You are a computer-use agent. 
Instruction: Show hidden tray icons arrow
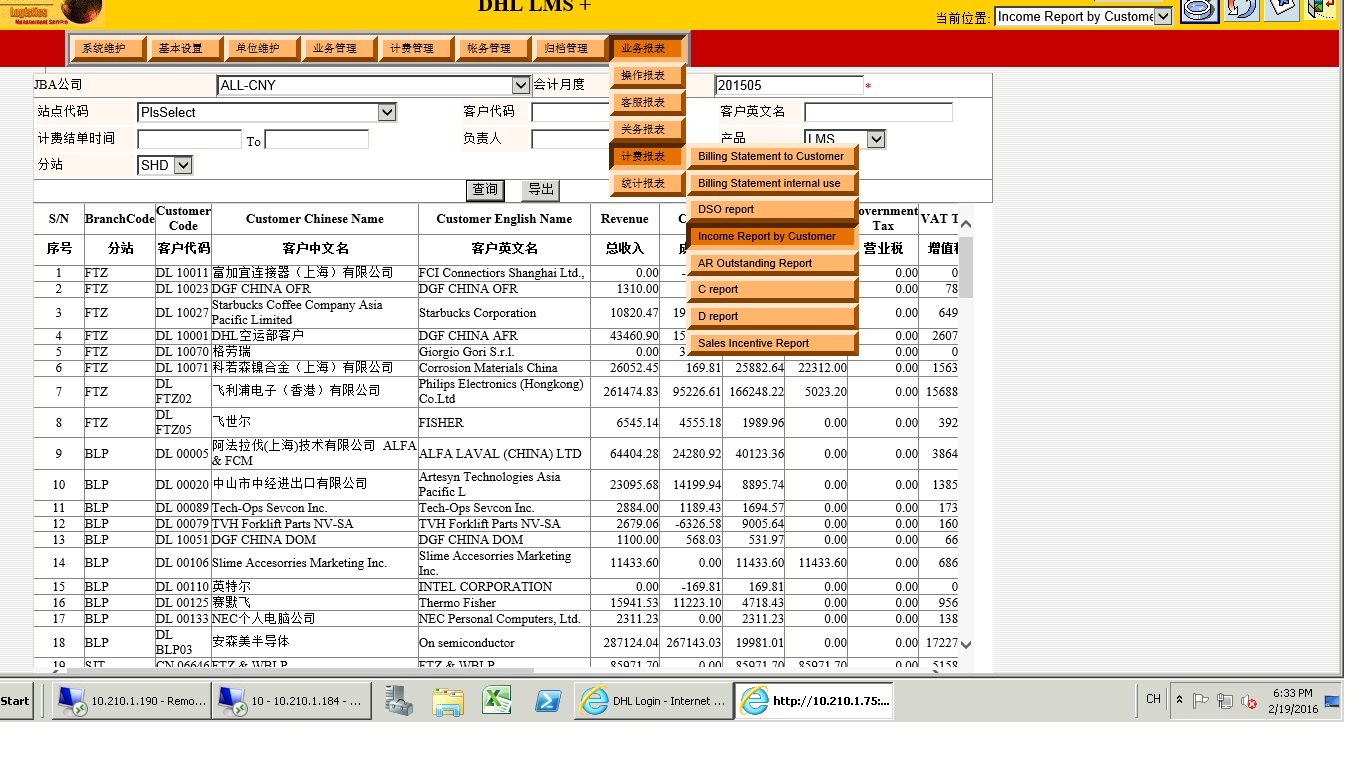tap(1179, 700)
